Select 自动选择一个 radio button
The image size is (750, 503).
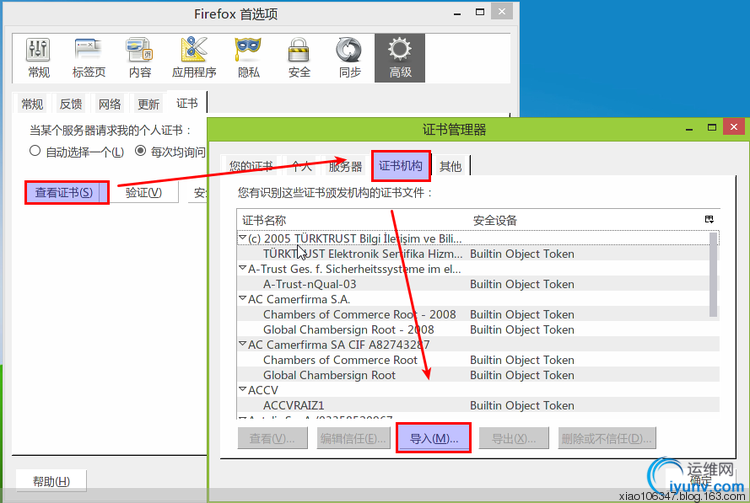pos(34,151)
